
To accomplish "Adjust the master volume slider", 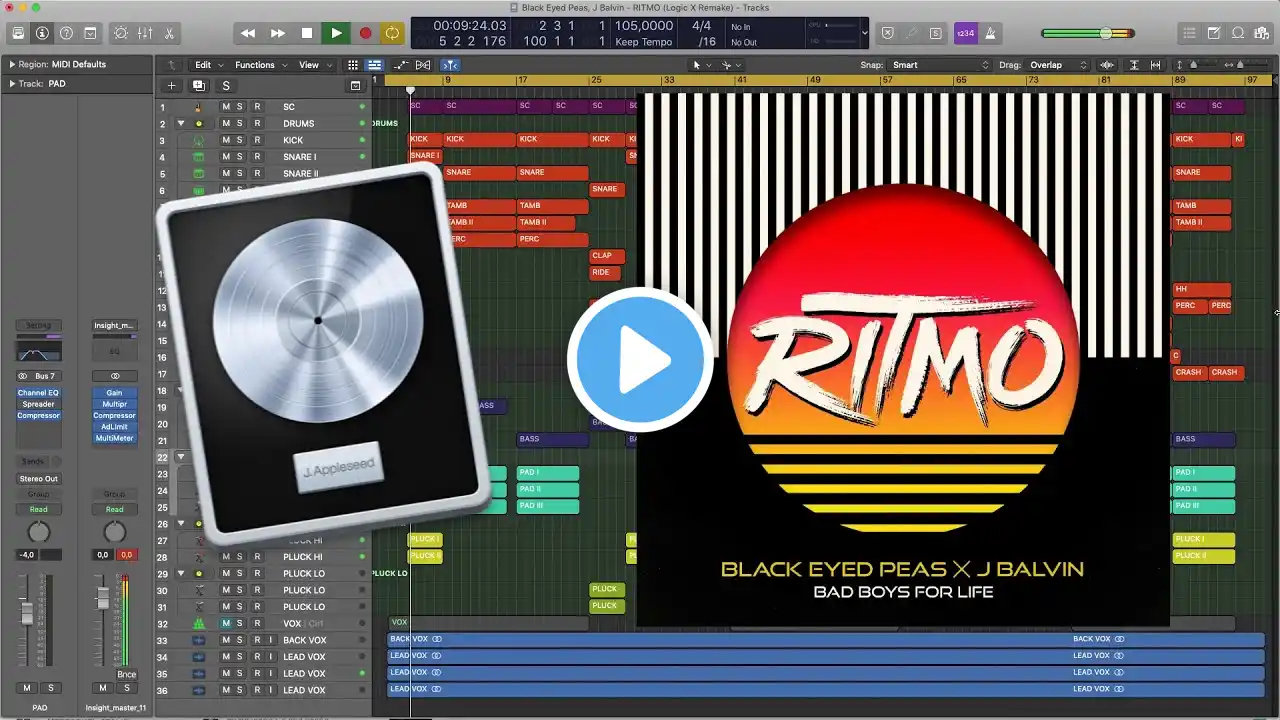I will pos(1088,33).
